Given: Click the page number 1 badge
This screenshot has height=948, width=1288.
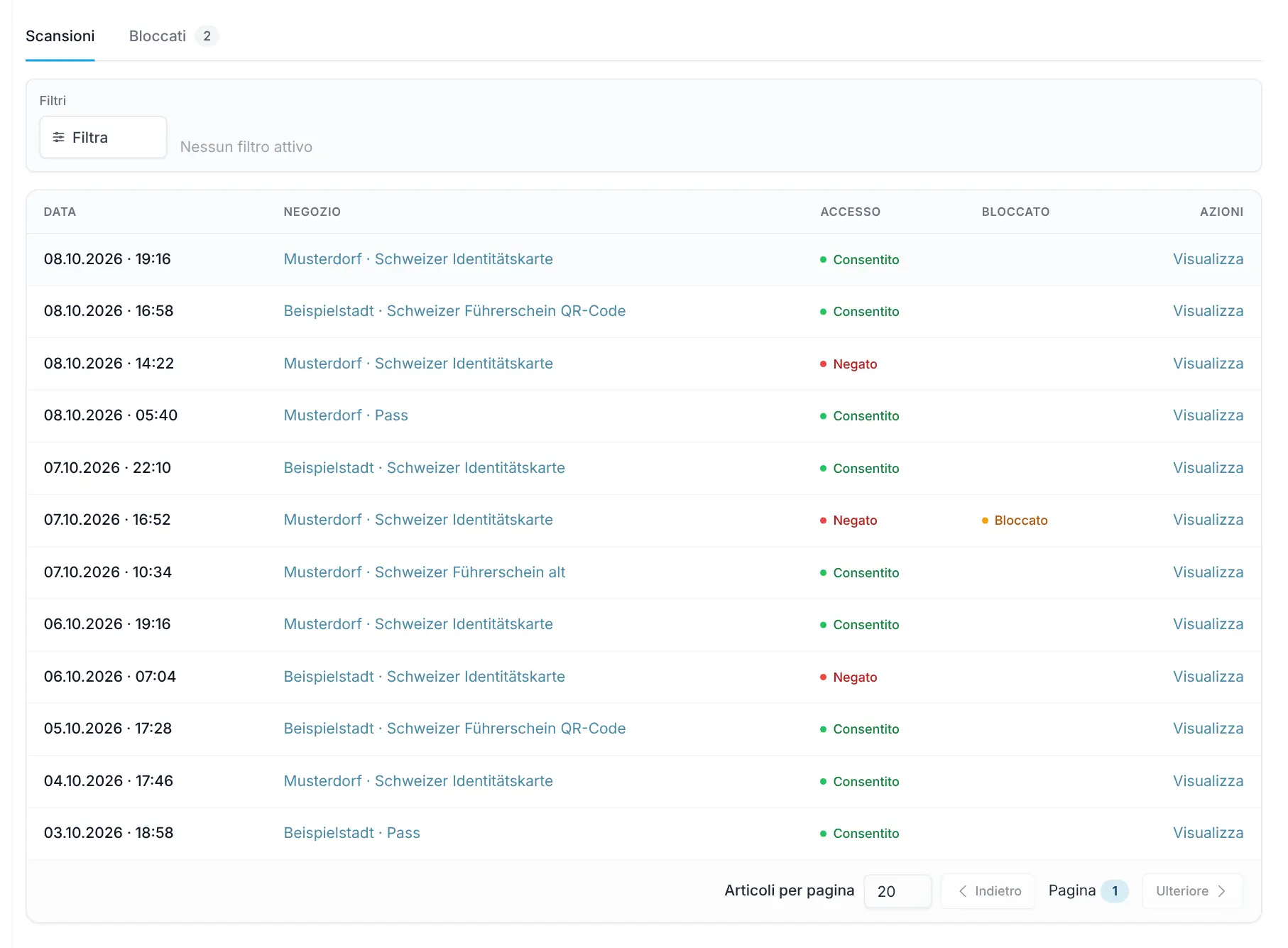Looking at the screenshot, I should click(x=1115, y=891).
